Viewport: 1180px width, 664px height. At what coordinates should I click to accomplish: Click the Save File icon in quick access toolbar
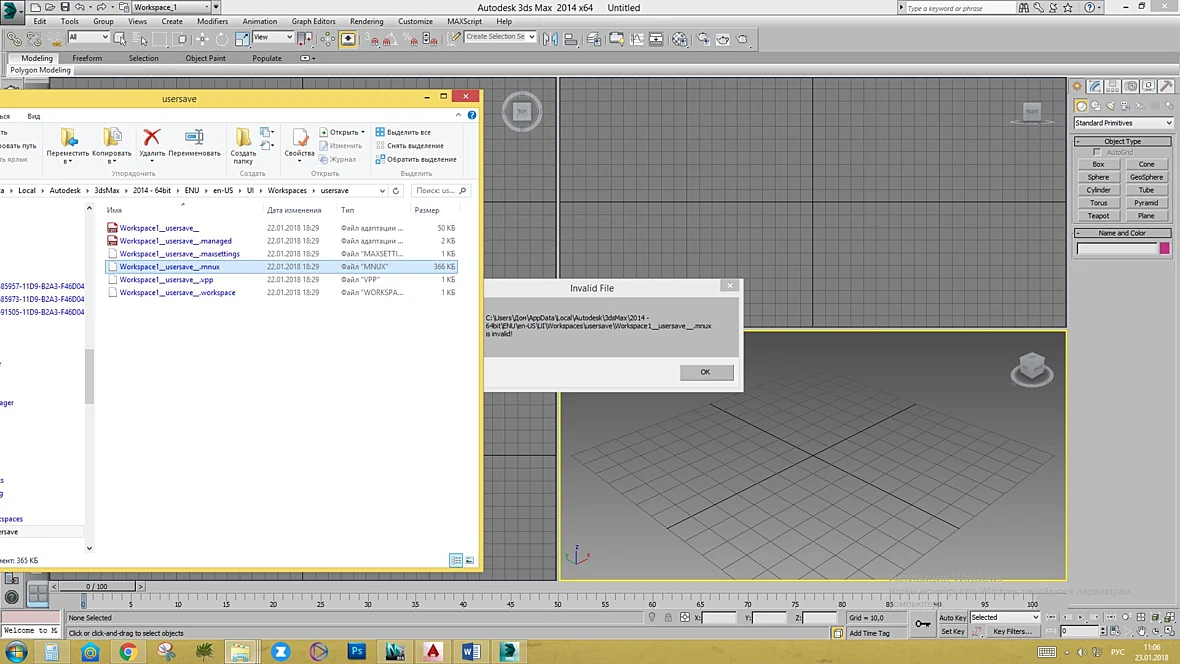(65, 7)
